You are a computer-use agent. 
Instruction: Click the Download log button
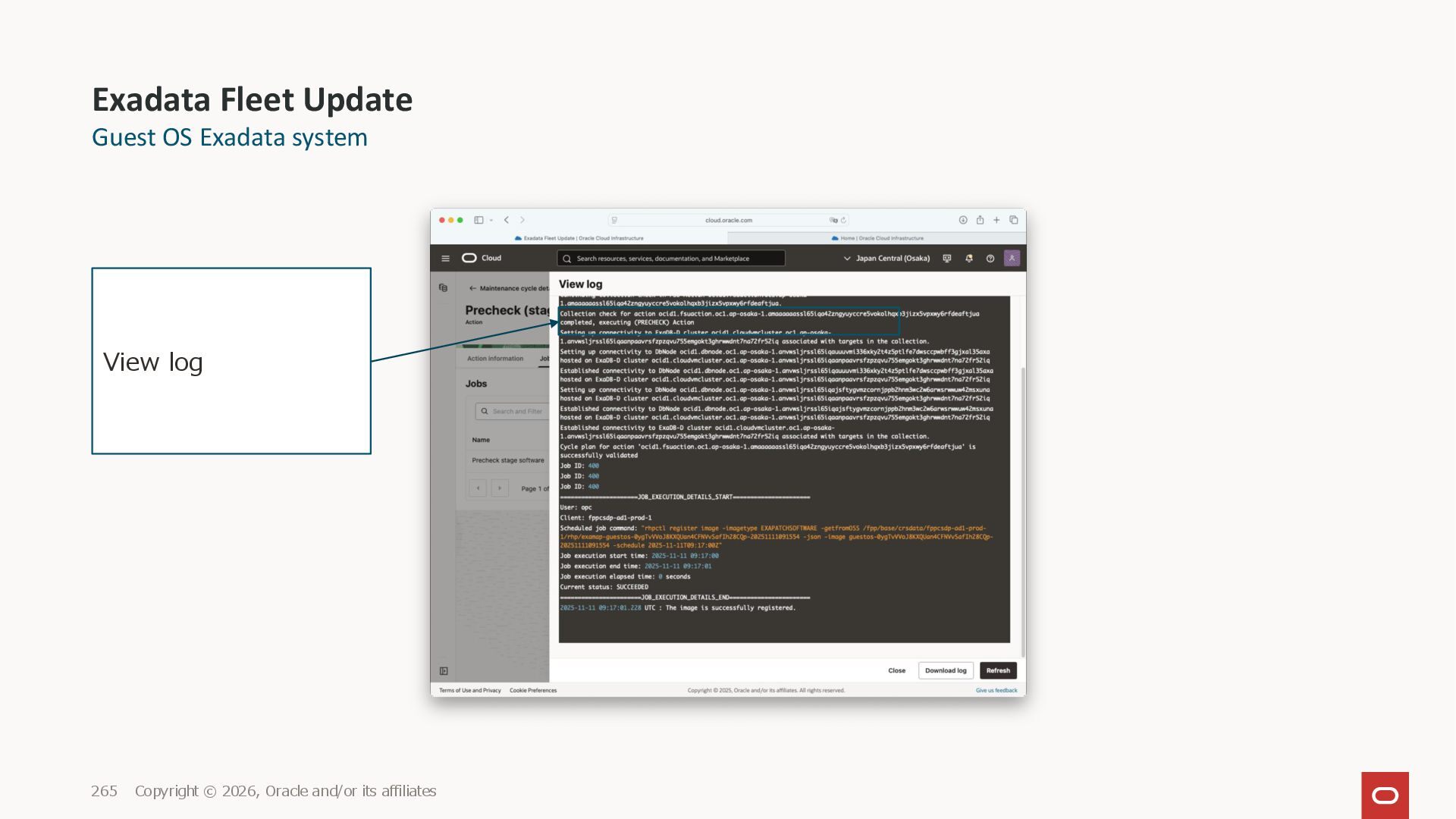946,670
